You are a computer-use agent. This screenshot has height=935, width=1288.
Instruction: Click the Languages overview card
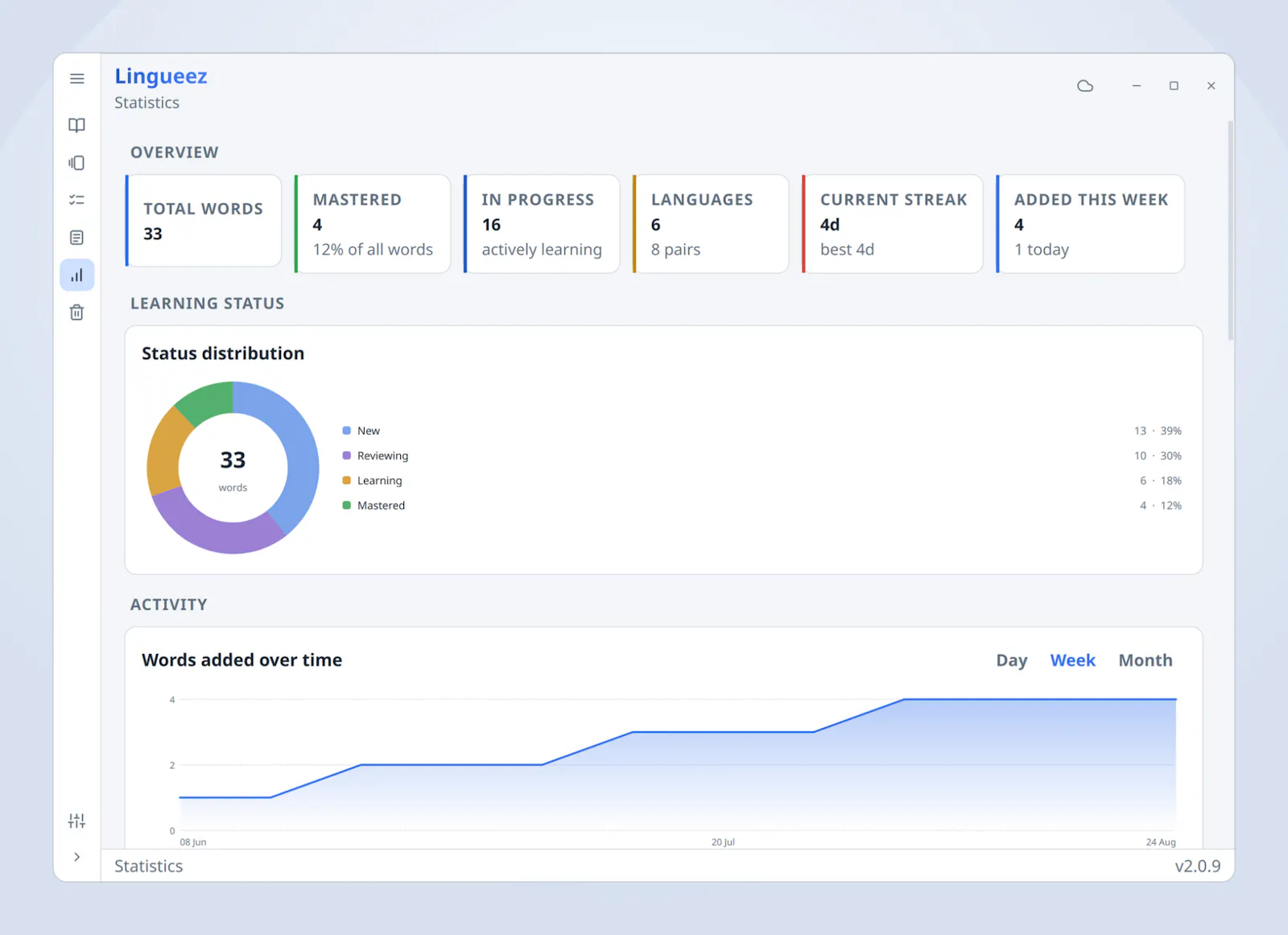coord(711,224)
